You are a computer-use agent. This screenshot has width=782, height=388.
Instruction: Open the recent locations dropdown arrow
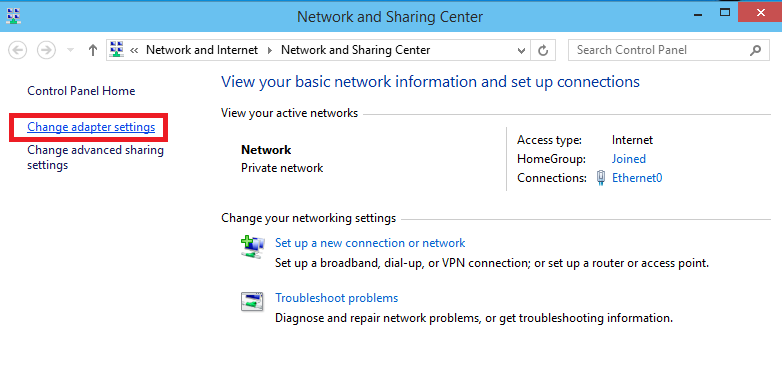point(70,50)
